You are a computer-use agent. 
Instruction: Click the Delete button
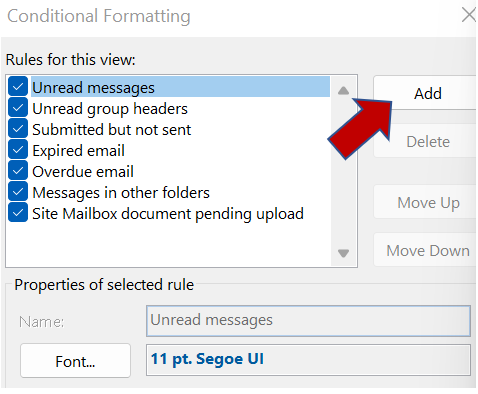[x=425, y=141]
